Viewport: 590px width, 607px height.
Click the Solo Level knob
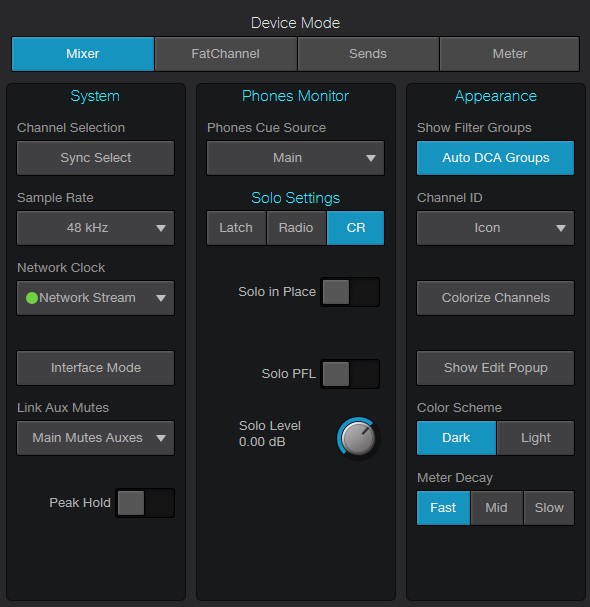click(358, 439)
